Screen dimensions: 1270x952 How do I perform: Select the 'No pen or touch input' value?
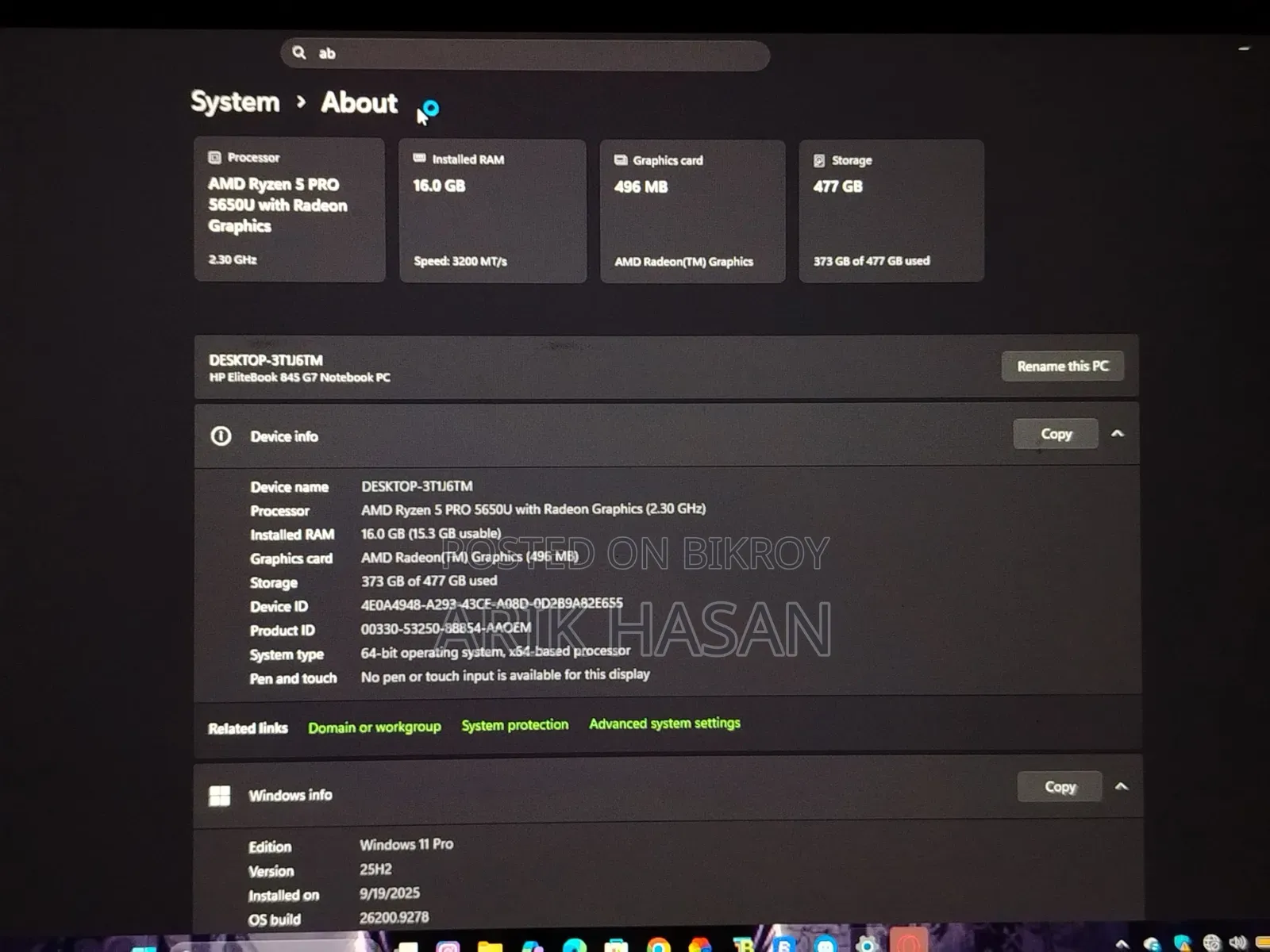506,675
